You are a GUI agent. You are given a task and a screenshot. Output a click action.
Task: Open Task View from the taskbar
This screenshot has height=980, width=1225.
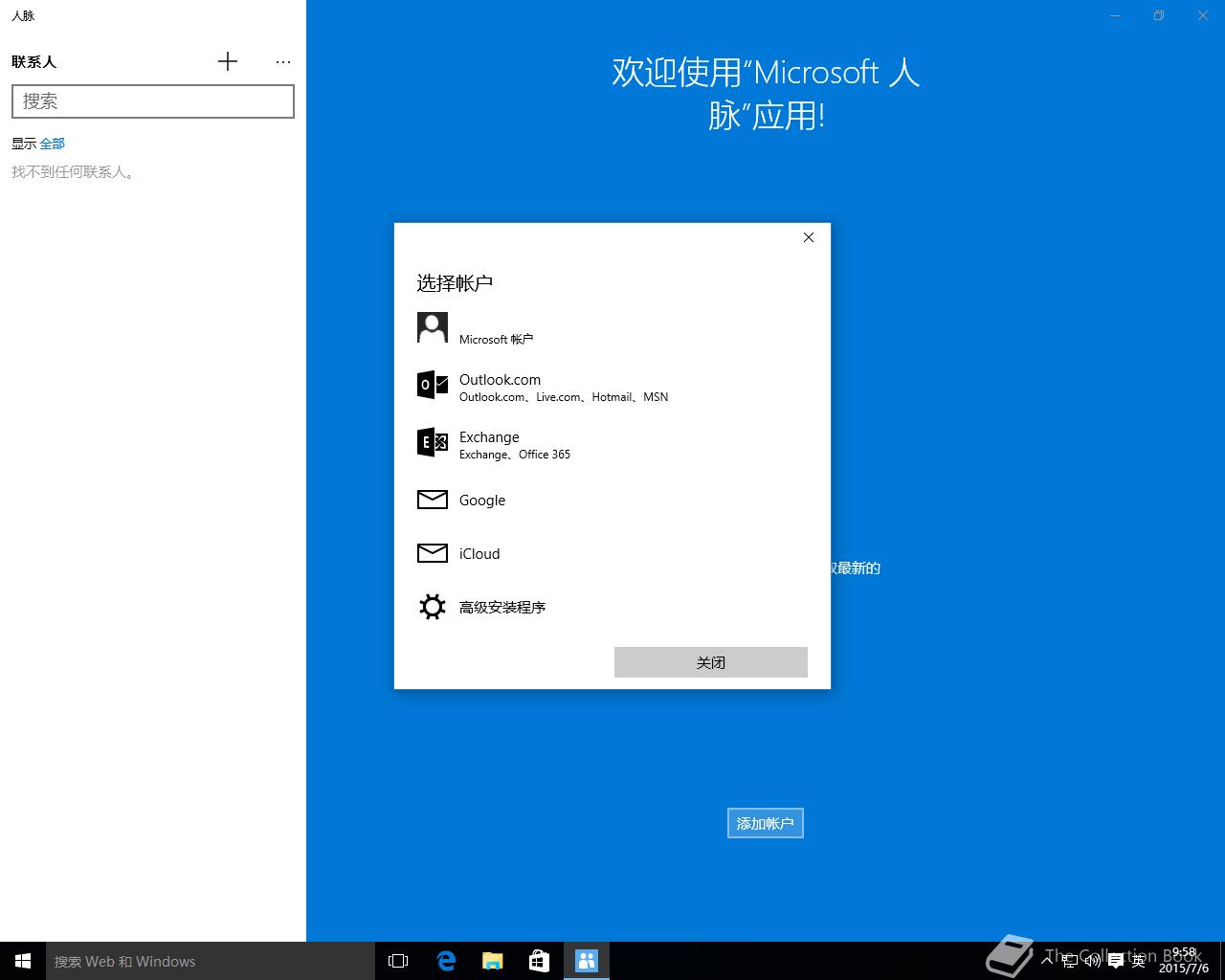click(x=398, y=961)
